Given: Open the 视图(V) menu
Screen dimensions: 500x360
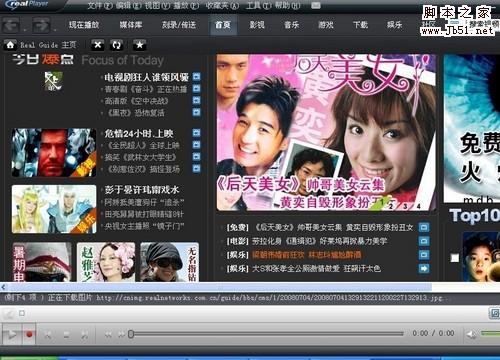Looking at the screenshot, I should click(157, 6).
